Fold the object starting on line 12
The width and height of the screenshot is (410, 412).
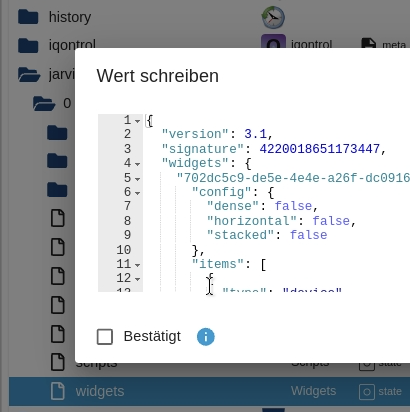(137, 279)
